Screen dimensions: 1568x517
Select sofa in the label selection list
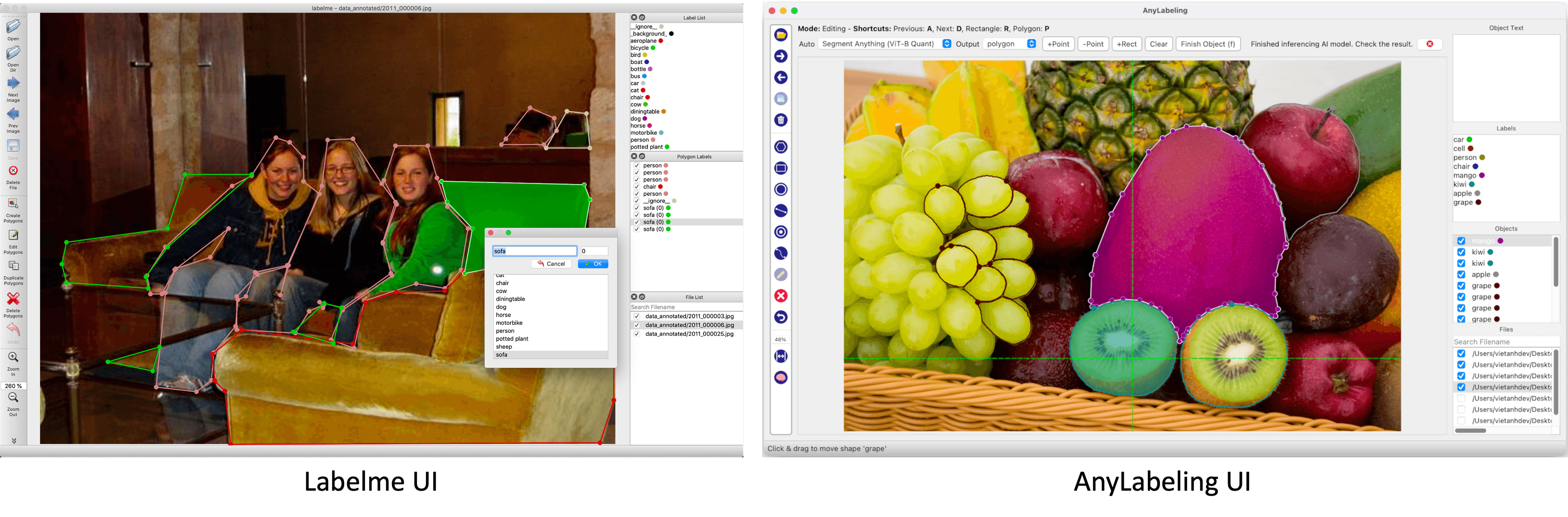coord(501,354)
